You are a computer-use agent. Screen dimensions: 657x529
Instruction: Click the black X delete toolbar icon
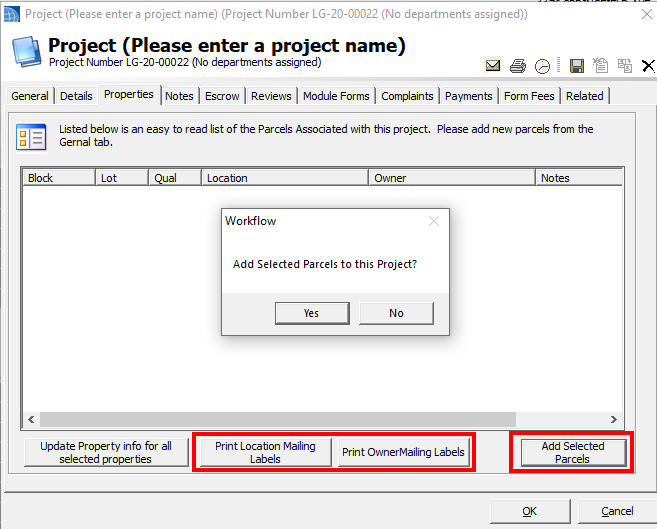(648, 66)
